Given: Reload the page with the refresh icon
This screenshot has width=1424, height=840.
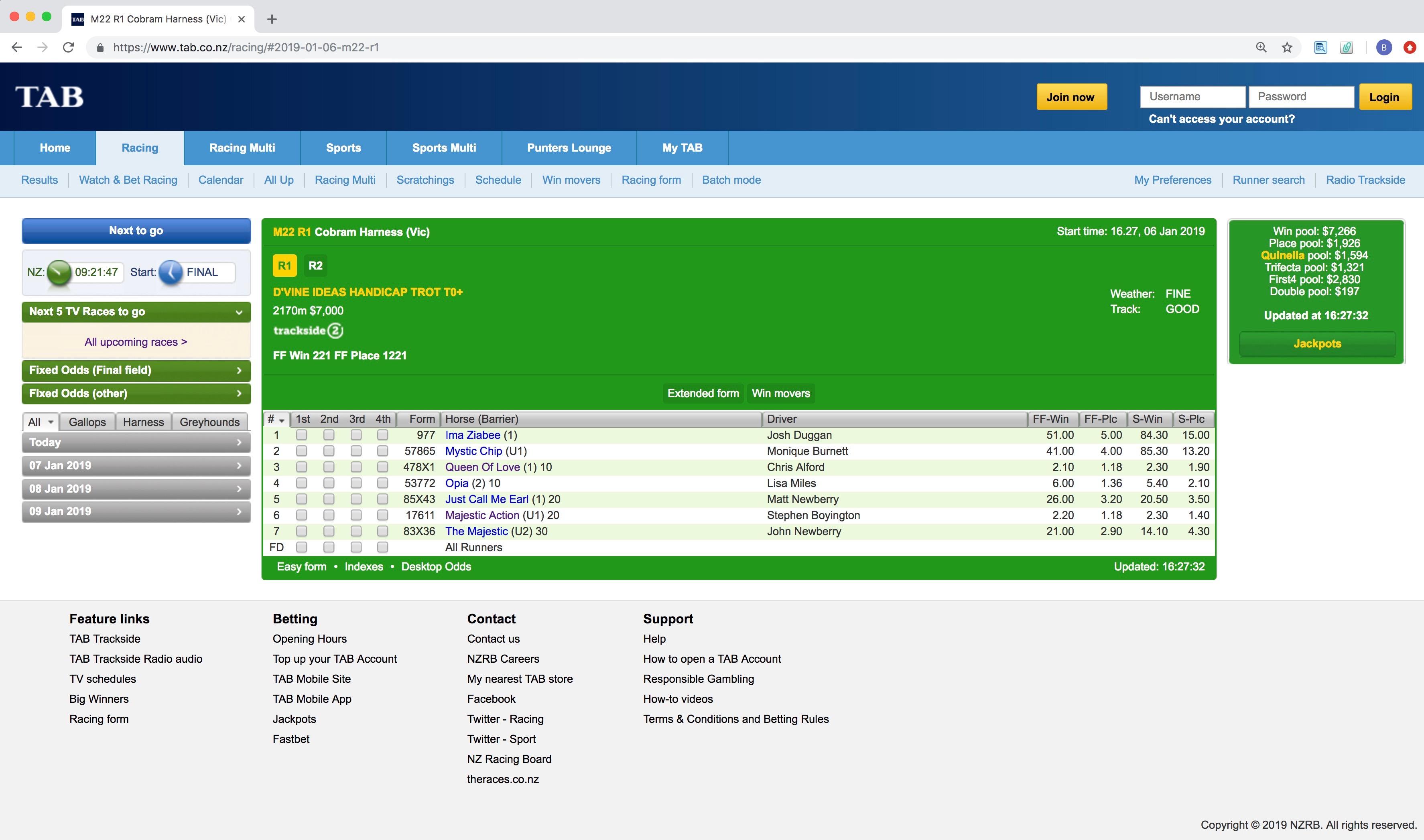Looking at the screenshot, I should click(x=69, y=48).
